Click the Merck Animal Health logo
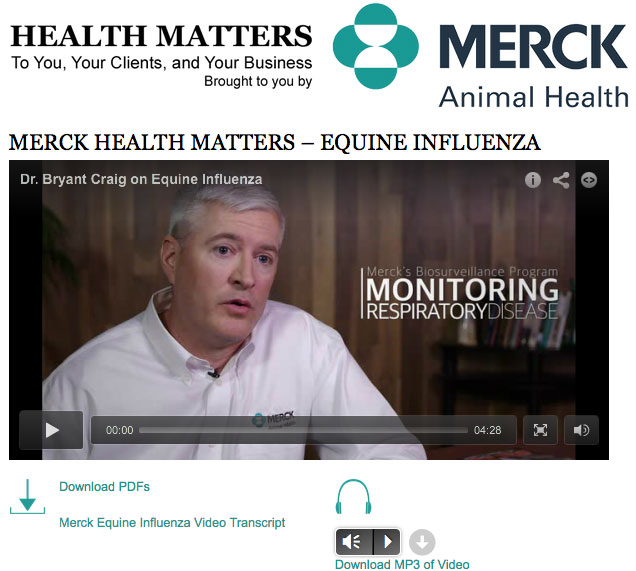This screenshot has width=636, height=571. coord(481,56)
